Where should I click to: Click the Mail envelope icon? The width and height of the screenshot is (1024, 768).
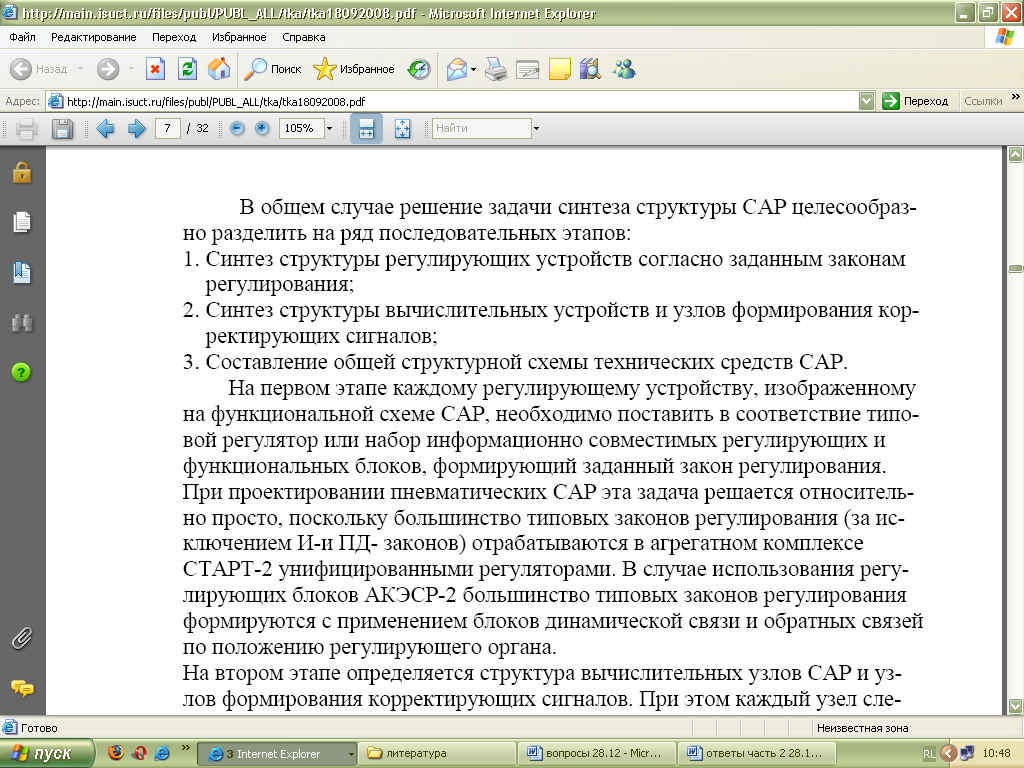457,69
